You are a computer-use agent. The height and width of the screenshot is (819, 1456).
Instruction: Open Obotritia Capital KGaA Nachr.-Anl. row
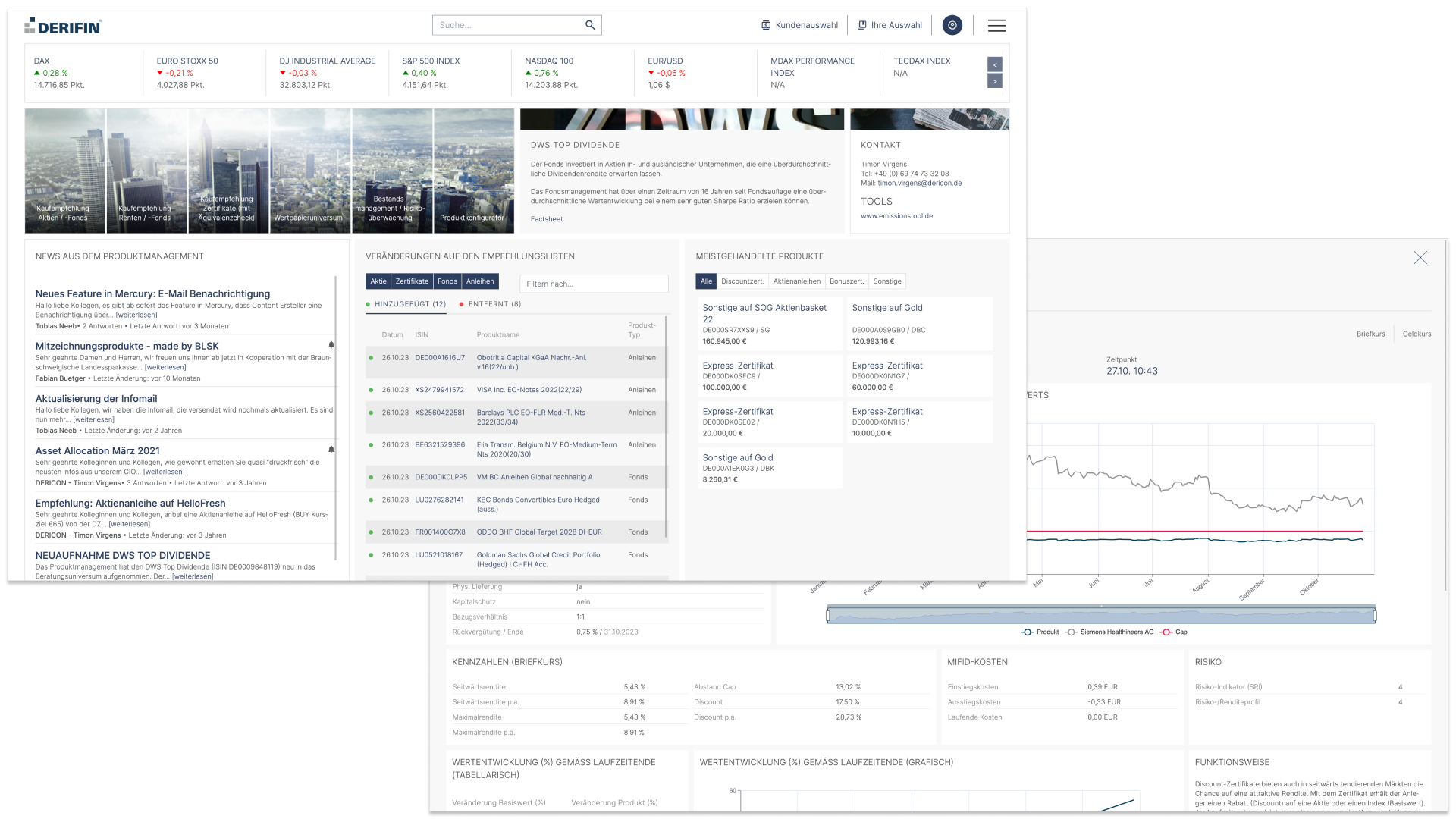[x=516, y=362]
